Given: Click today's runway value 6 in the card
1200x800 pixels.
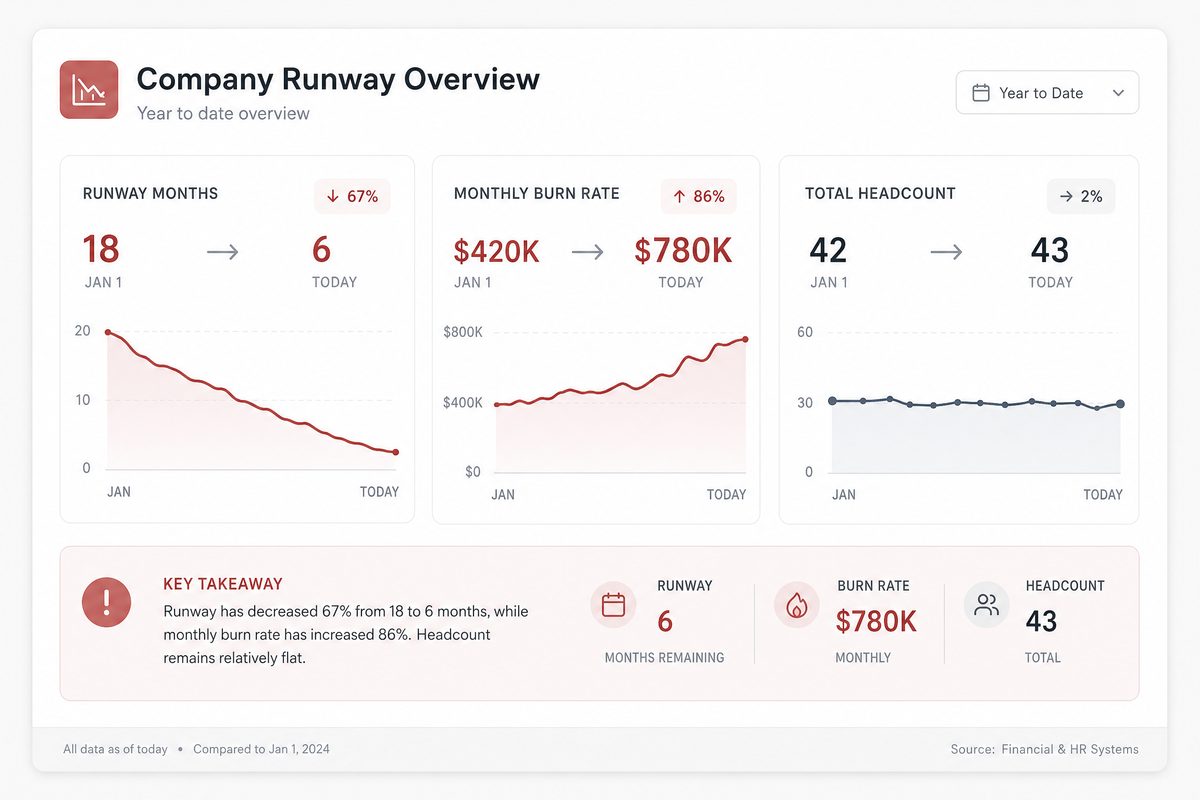Looking at the screenshot, I should tap(321, 250).
